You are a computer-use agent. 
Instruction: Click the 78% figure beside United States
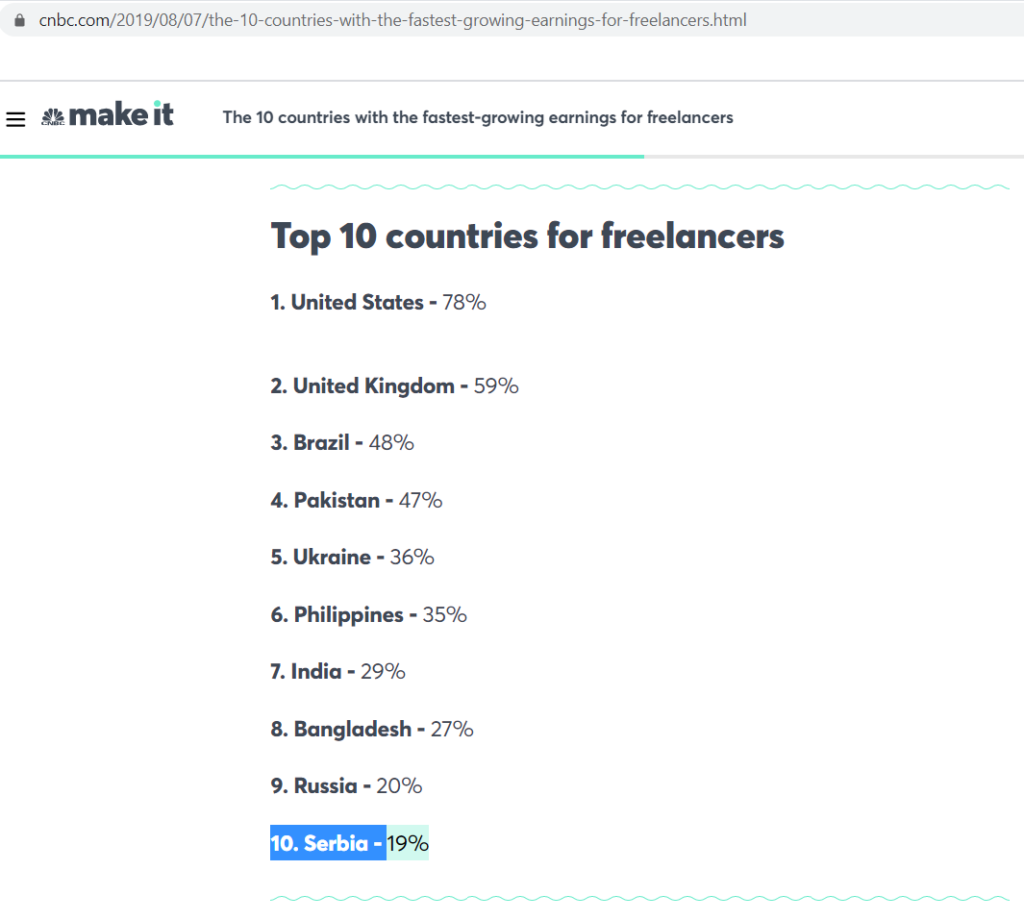pyautogui.click(x=464, y=302)
